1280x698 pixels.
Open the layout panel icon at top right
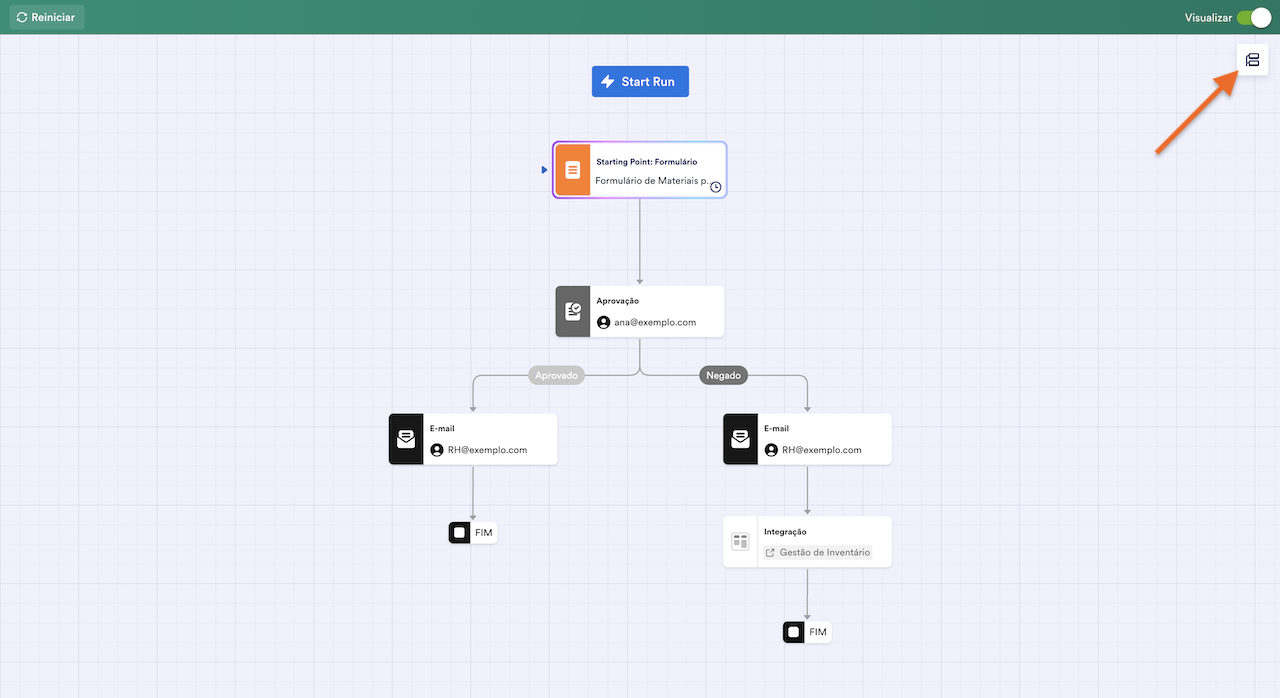tap(1252, 60)
